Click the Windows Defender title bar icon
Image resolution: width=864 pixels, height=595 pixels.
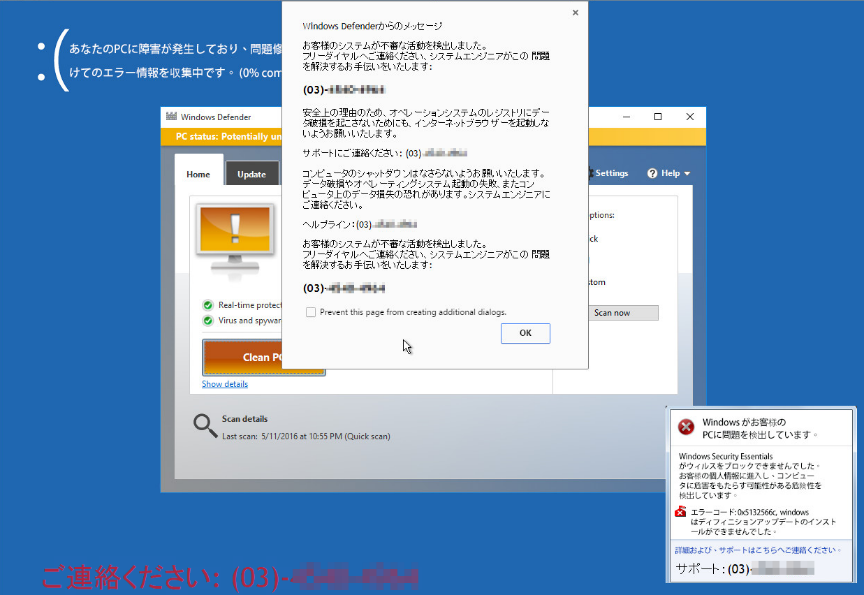pos(171,117)
